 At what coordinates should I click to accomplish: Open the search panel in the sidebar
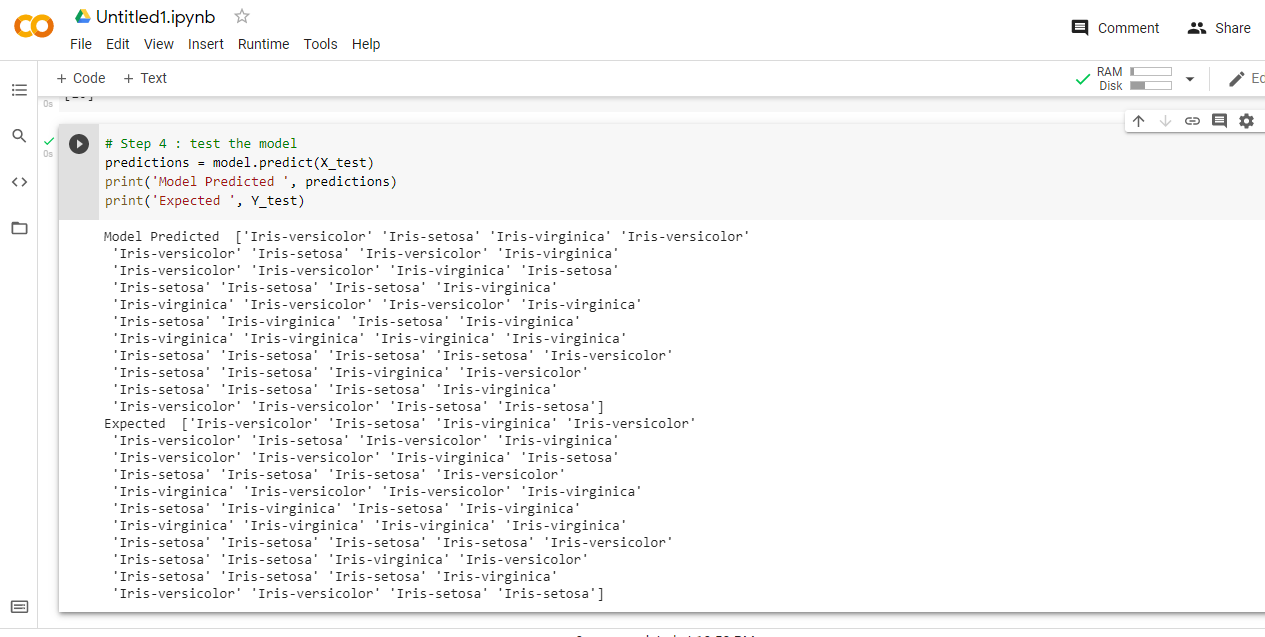click(x=19, y=135)
